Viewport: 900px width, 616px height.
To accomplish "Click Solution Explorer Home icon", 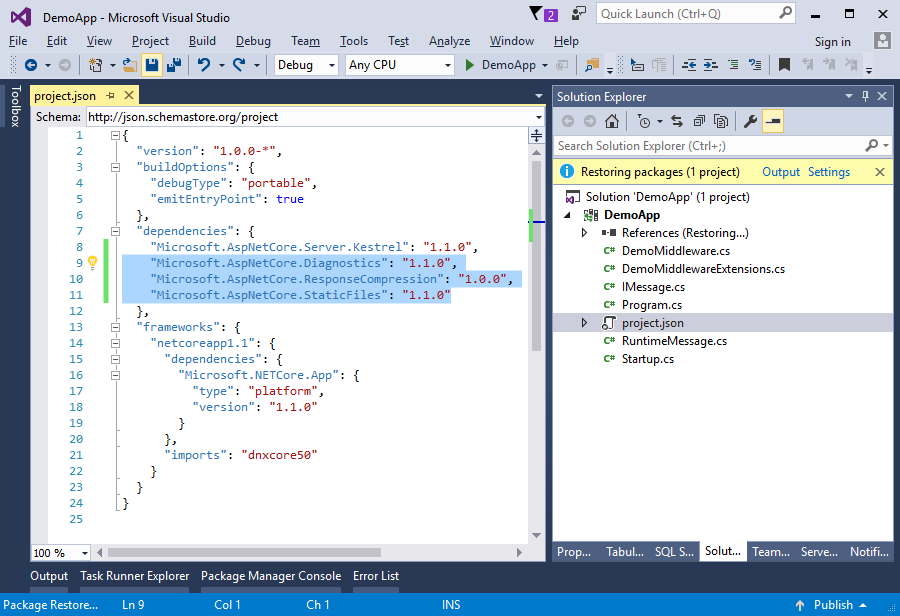I will coord(612,121).
